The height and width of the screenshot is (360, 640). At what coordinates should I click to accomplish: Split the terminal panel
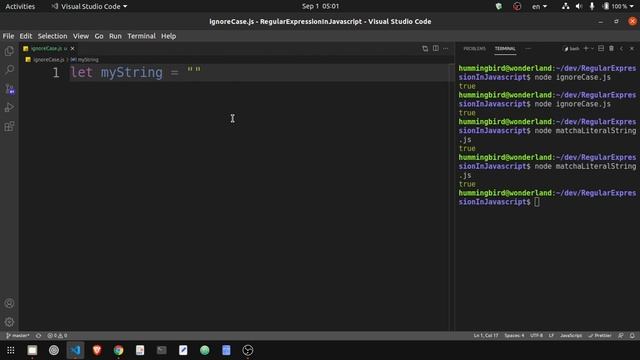click(x=601, y=49)
